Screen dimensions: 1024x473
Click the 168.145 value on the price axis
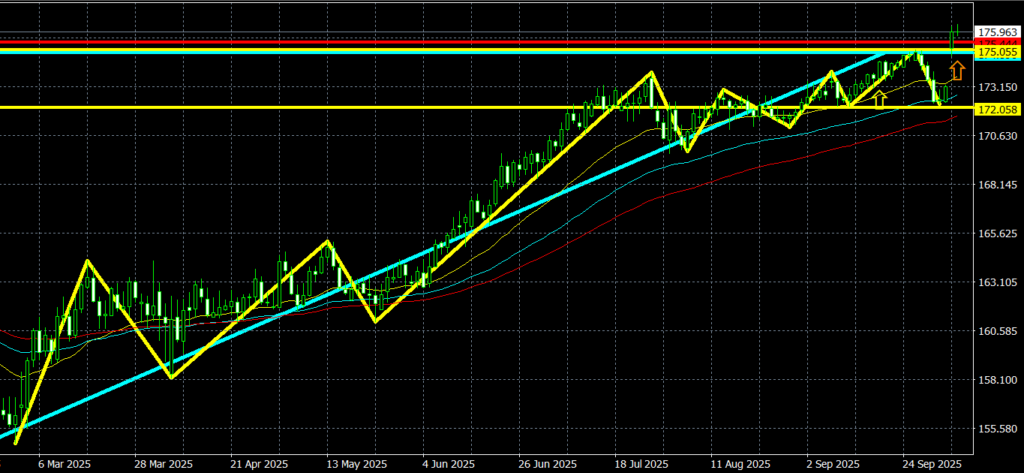(x=998, y=185)
